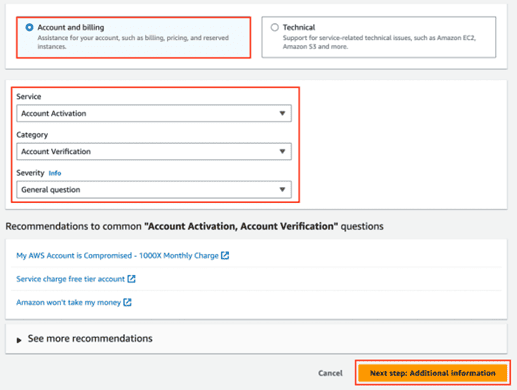The height and width of the screenshot is (390, 517).
Task: Click the Technical support description card
Action: pos(379,37)
